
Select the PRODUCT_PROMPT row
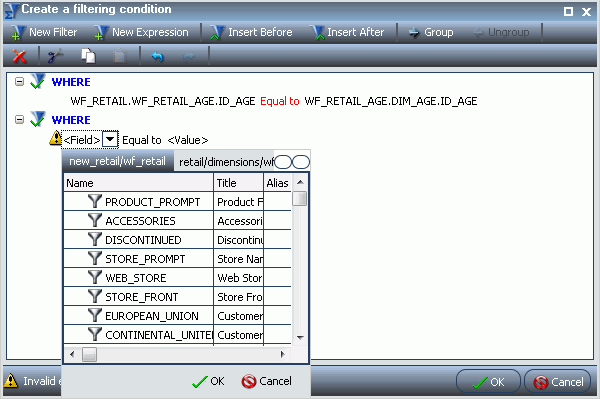pos(178,202)
